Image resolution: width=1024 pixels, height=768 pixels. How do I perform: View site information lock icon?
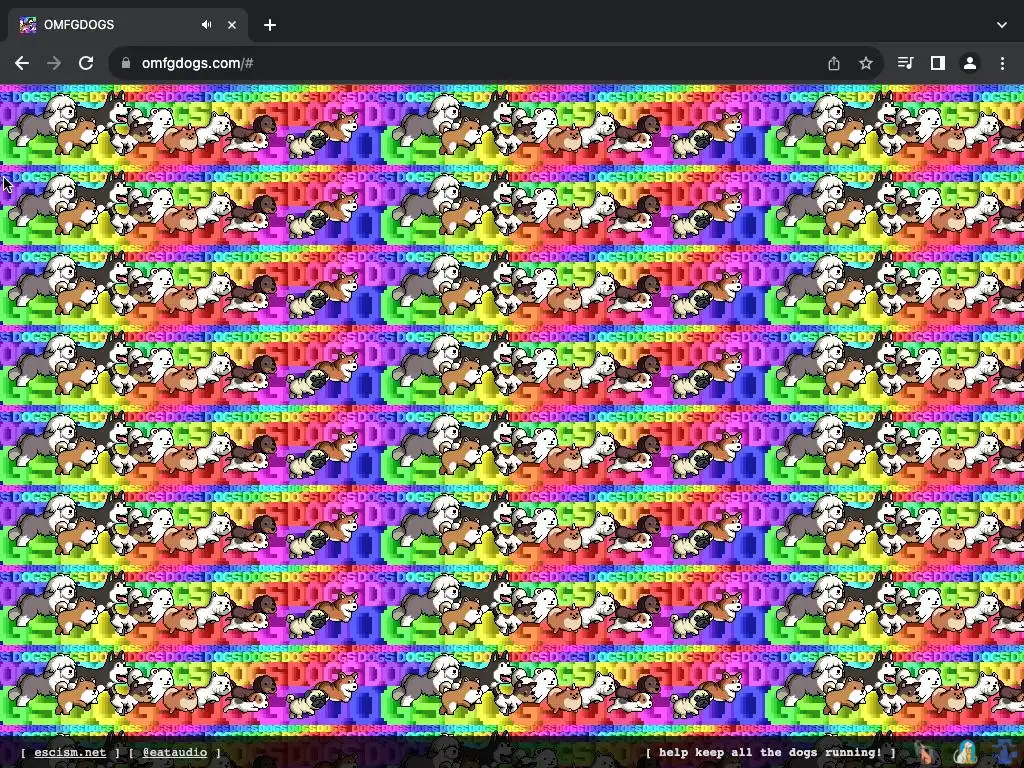coord(126,63)
